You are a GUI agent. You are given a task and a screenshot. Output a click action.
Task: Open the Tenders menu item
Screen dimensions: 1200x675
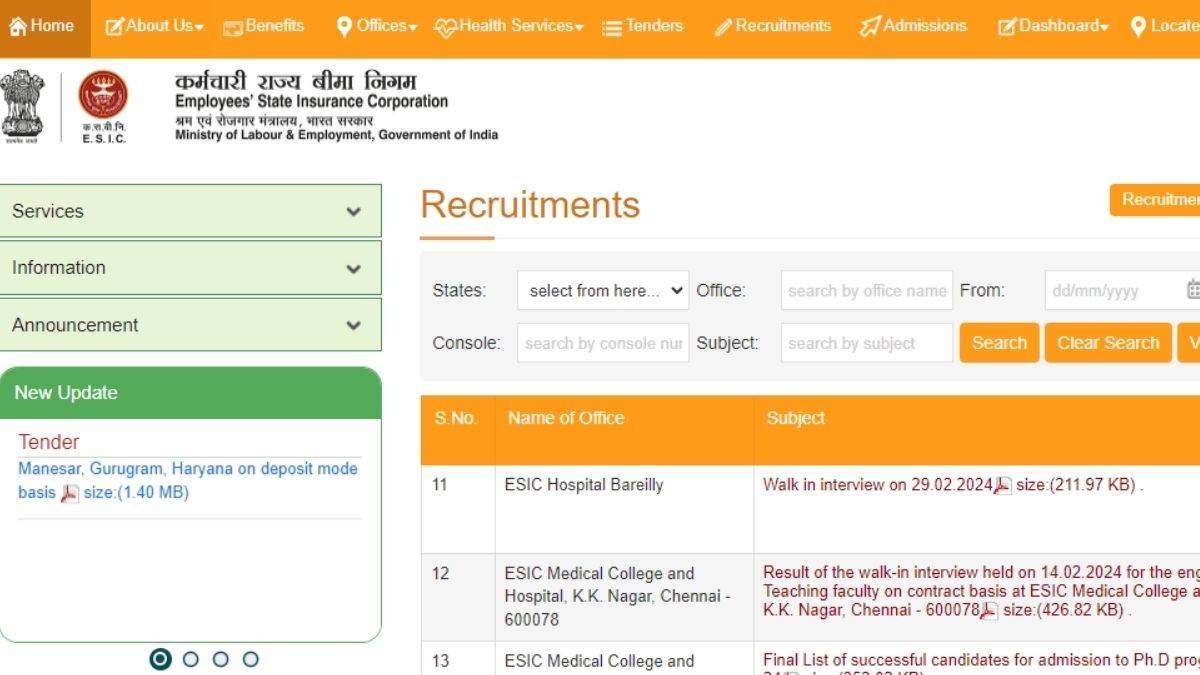(642, 26)
